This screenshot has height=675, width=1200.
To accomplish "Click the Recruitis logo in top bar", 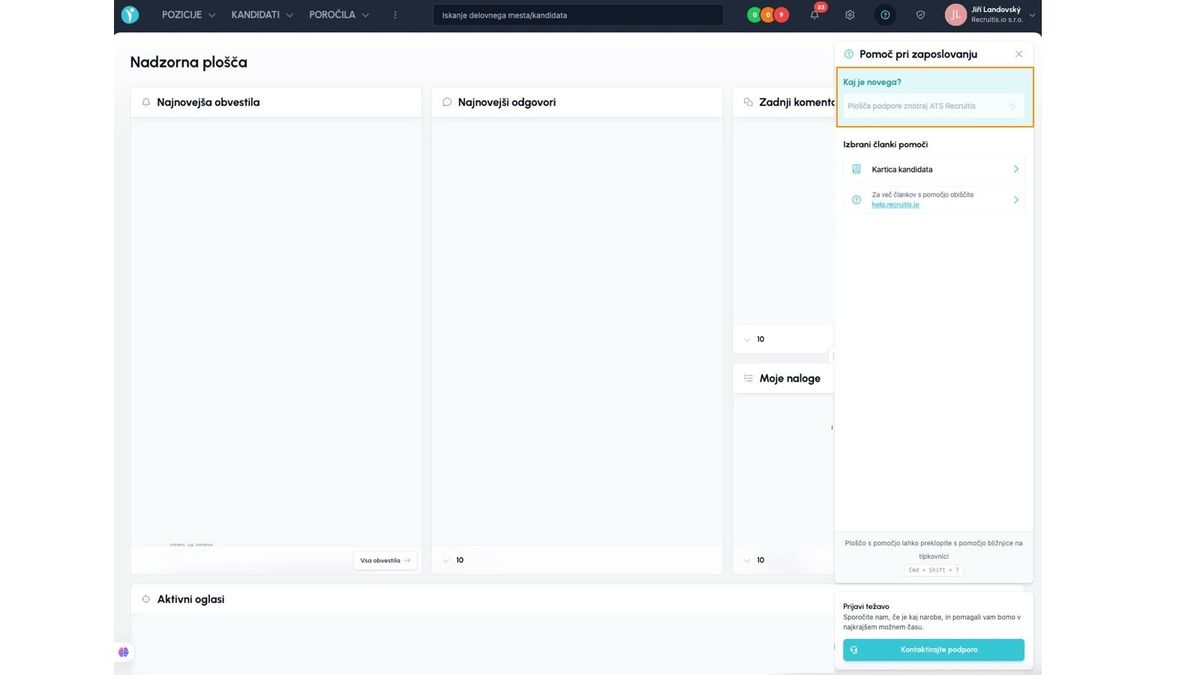I will coord(130,15).
